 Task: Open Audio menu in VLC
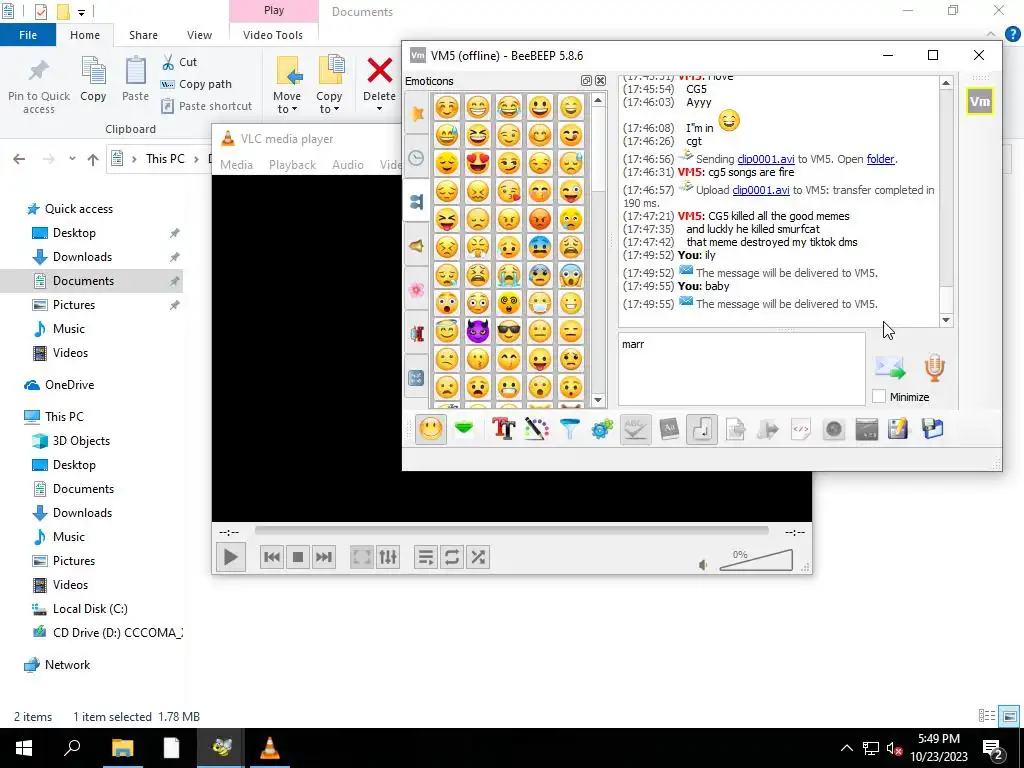click(x=347, y=165)
